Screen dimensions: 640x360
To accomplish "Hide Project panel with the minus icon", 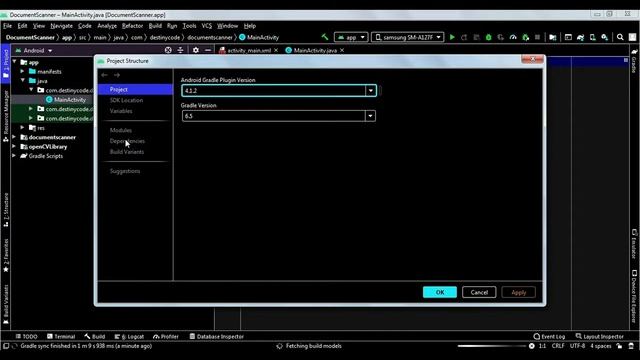I will 208,50.
